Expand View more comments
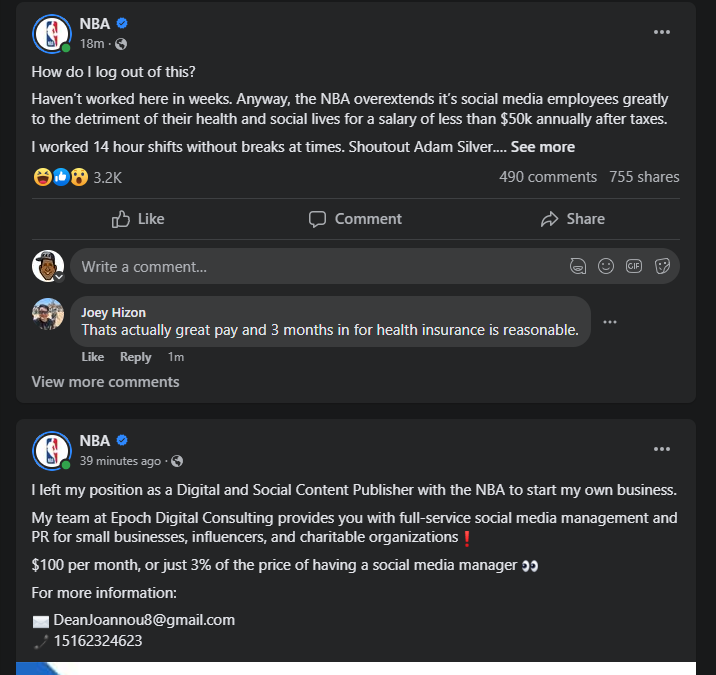This screenshot has height=675, width=716. pyautogui.click(x=105, y=382)
